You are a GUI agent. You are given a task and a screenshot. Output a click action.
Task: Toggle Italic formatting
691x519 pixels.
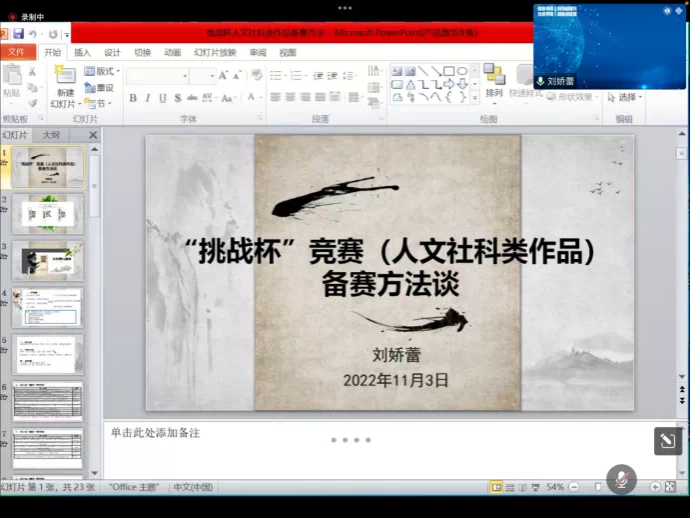(147, 98)
